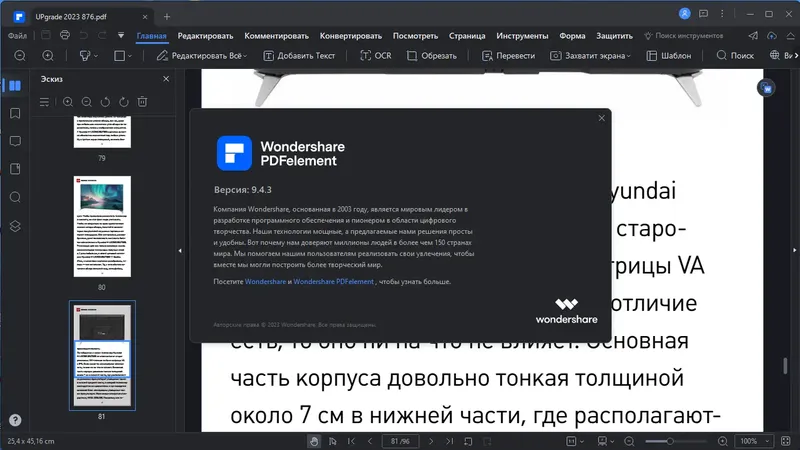Screen dimensions: 800x450
Task: Select page 80 thumbnail
Action: [x=102, y=227]
